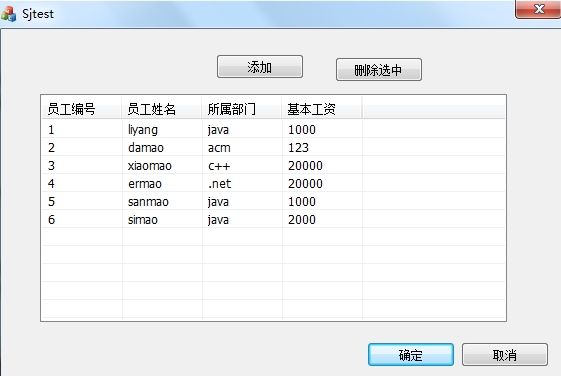Click the 基本工资 column header

click(x=322, y=109)
